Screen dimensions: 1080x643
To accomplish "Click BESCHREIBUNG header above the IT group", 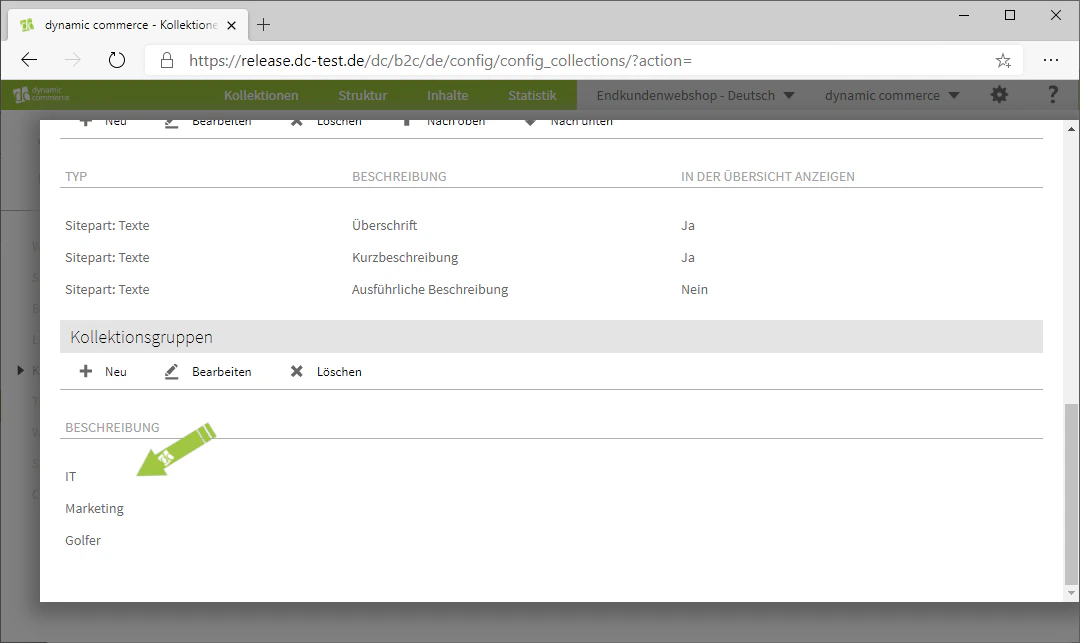I will tap(112, 428).
